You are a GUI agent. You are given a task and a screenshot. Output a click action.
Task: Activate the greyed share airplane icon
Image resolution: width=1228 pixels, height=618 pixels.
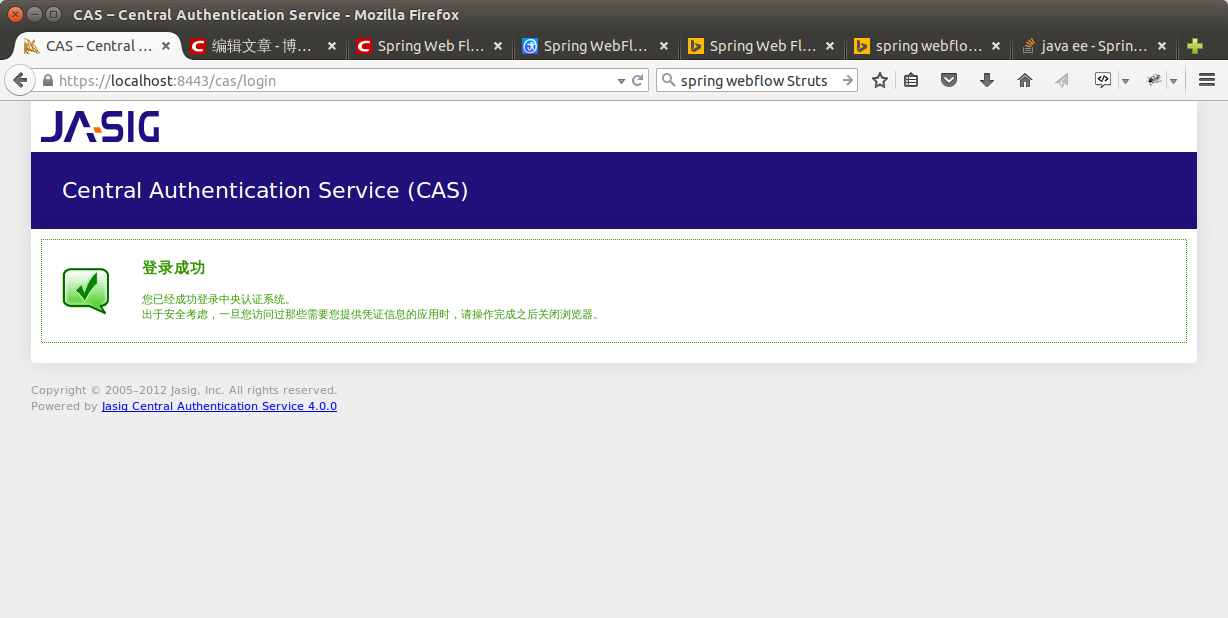pyautogui.click(x=1061, y=79)
